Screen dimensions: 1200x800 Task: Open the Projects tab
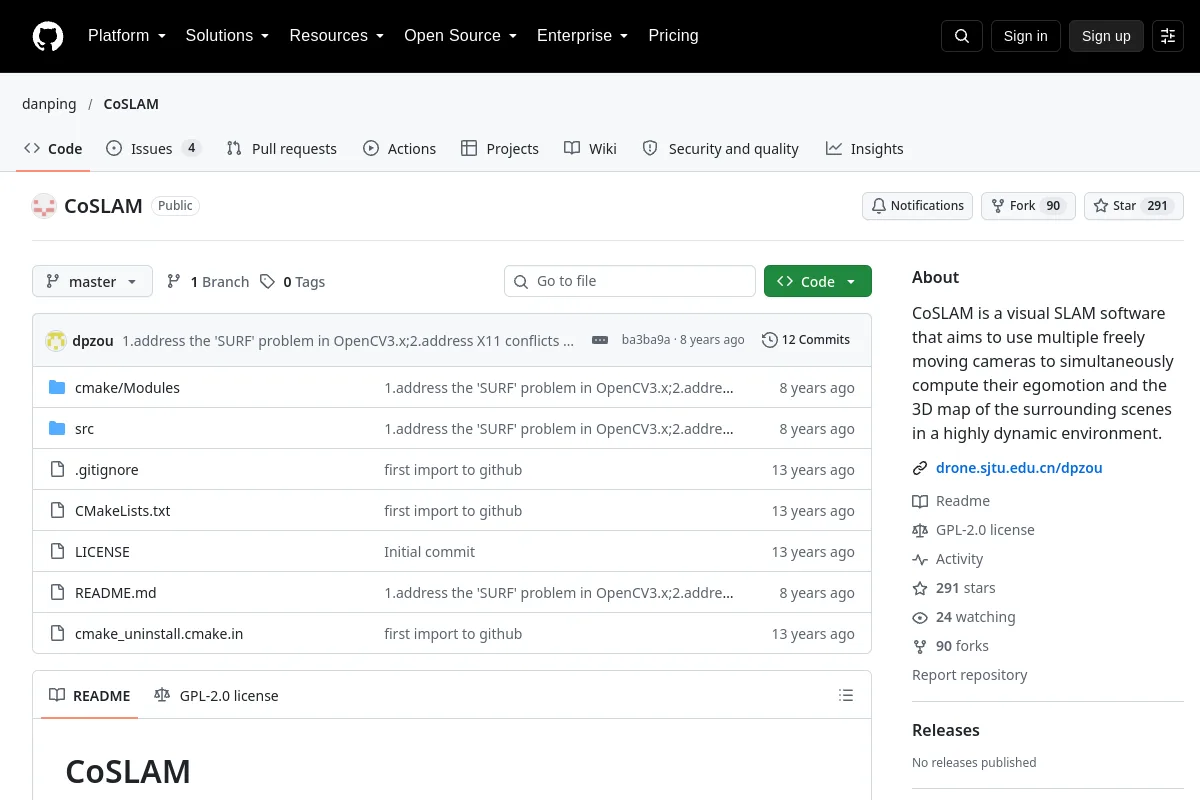499,149
